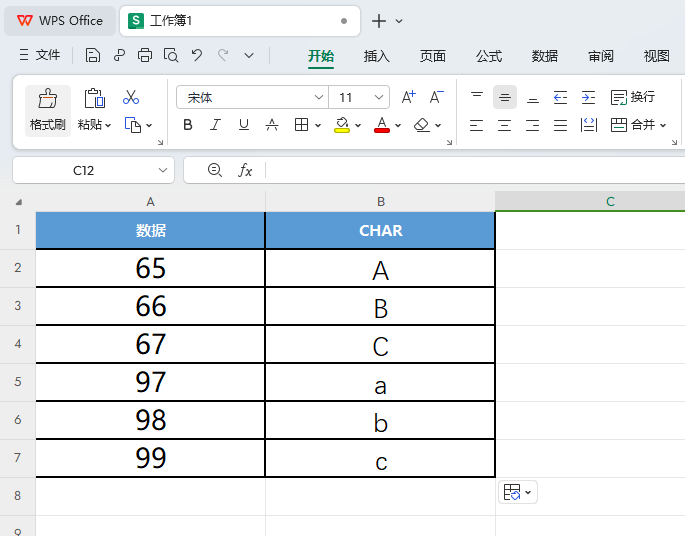Toggle Wrap Text (换行)

point(633,97)
